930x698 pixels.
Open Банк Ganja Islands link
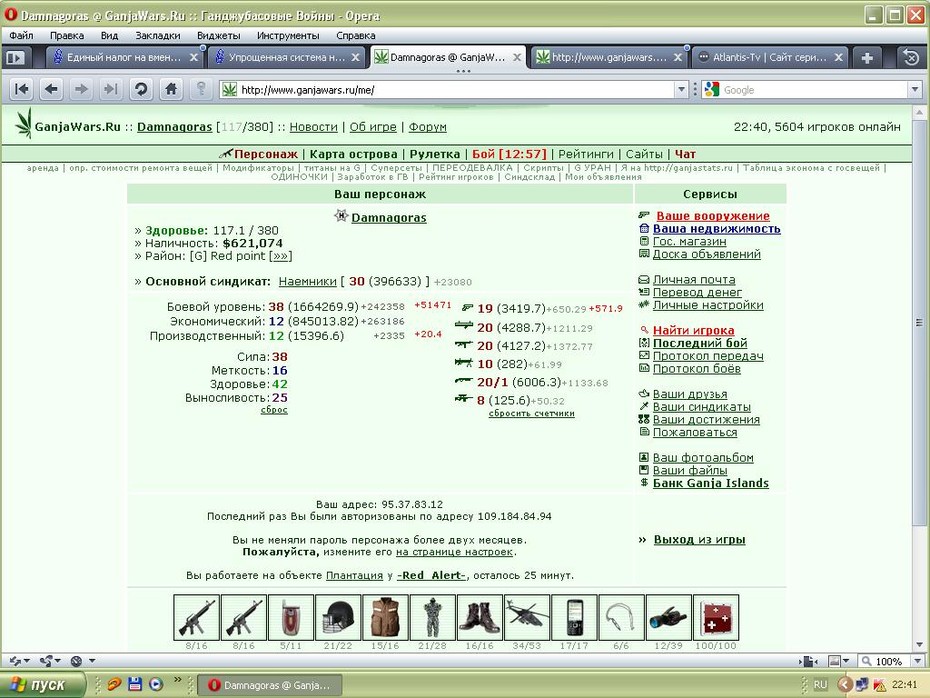point(711,483)
